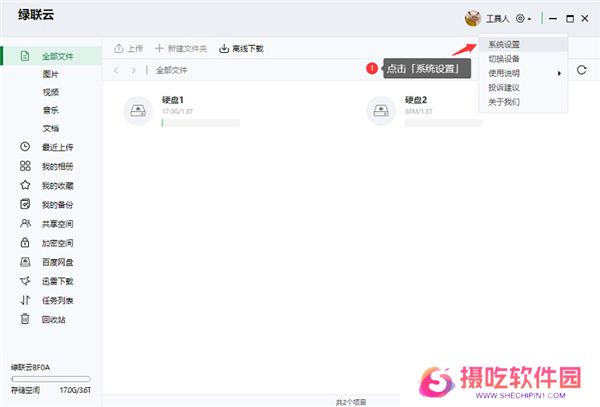Choose 使用说明 in the menu
This screenshot has width=600, height=407.
(523, 73)
